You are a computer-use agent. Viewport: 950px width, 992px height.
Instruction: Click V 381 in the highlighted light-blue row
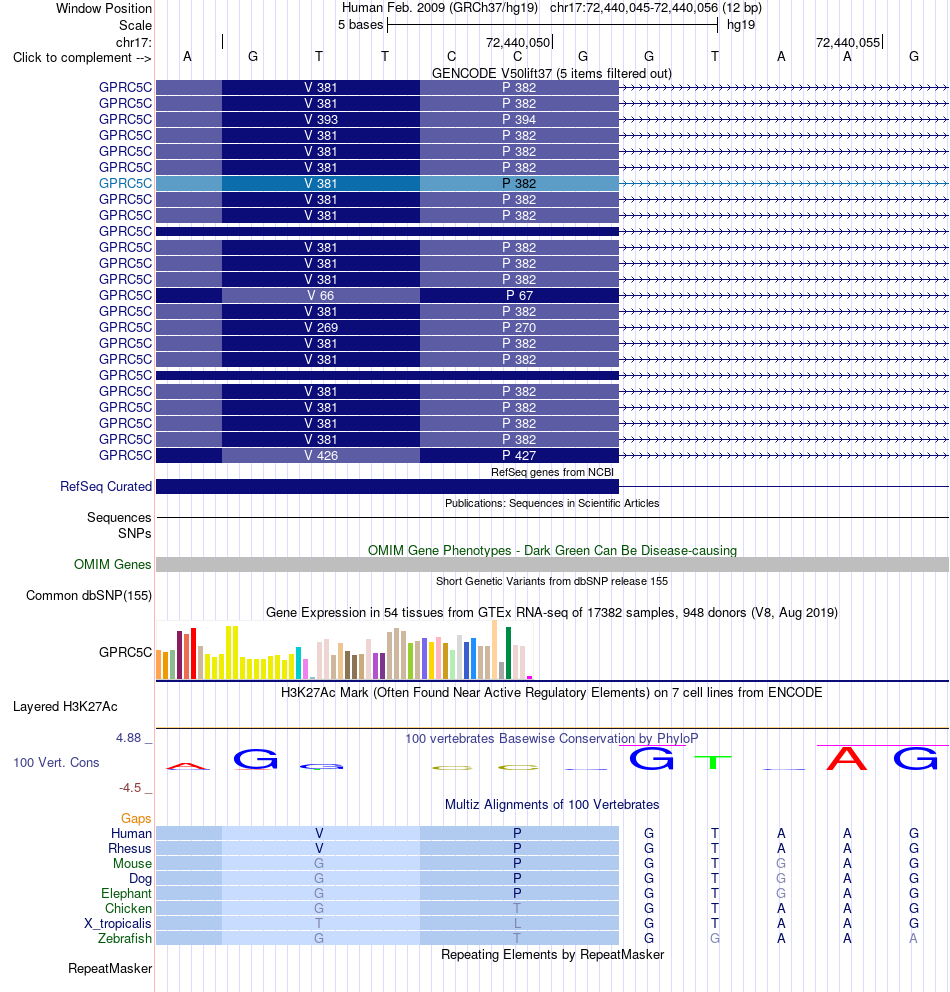pos(321,183)
